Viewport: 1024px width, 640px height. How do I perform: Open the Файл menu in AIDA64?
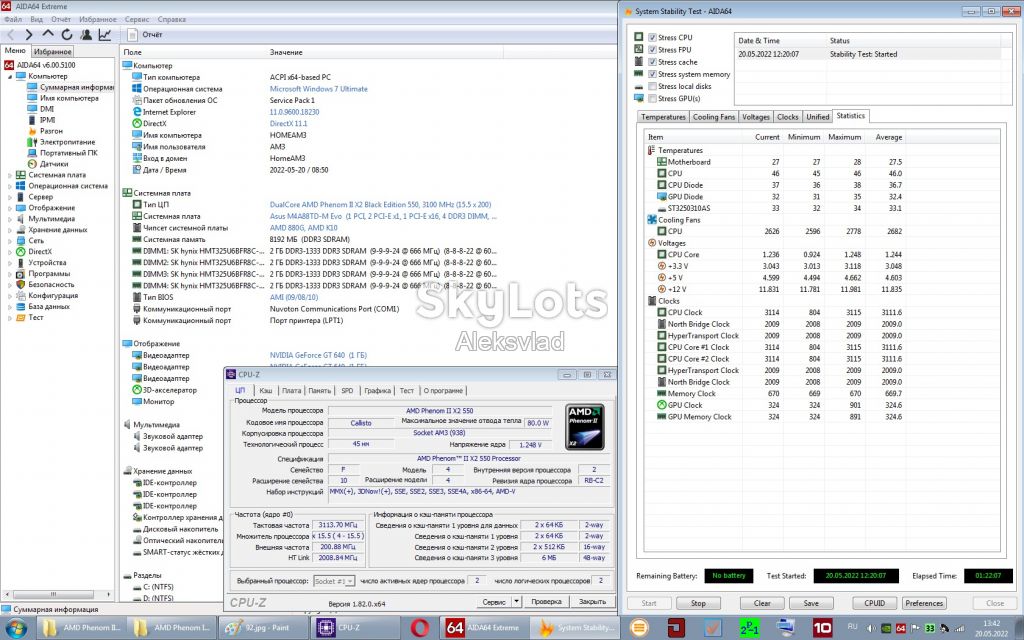[12, 20]
